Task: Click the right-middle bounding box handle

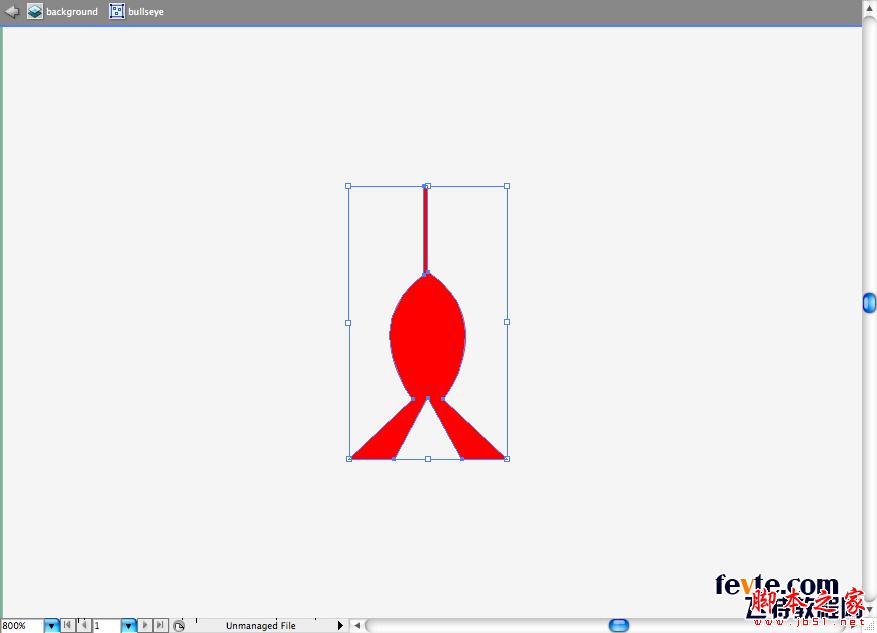Action: (x=507, y=322)
